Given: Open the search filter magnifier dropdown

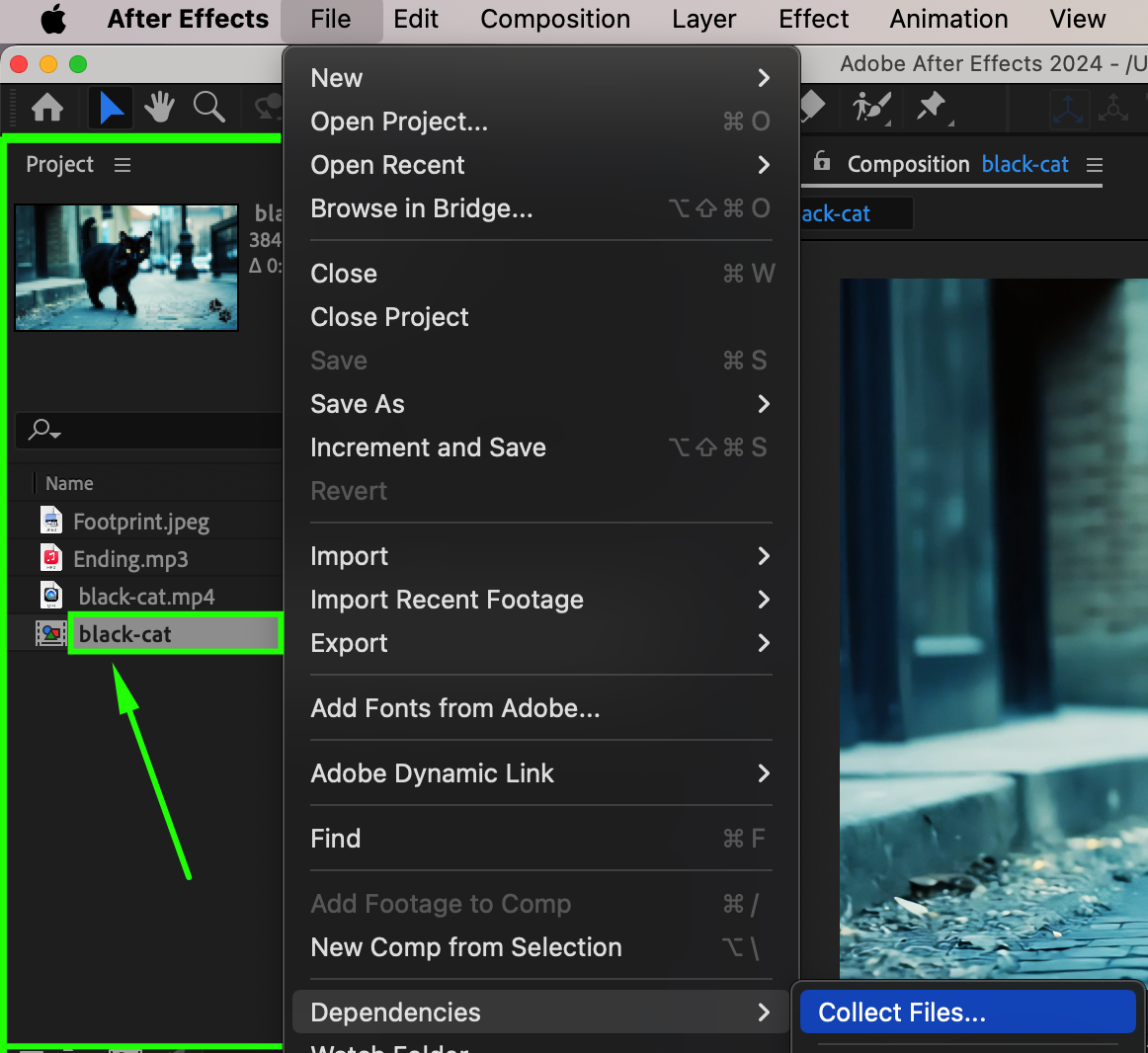Looking at the screenshot, I should coord(43,430).
